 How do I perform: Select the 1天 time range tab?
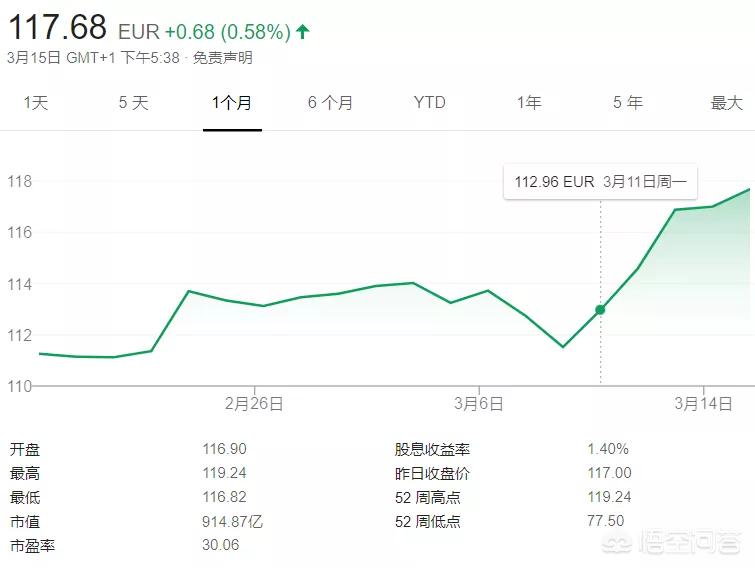(36, 103)
